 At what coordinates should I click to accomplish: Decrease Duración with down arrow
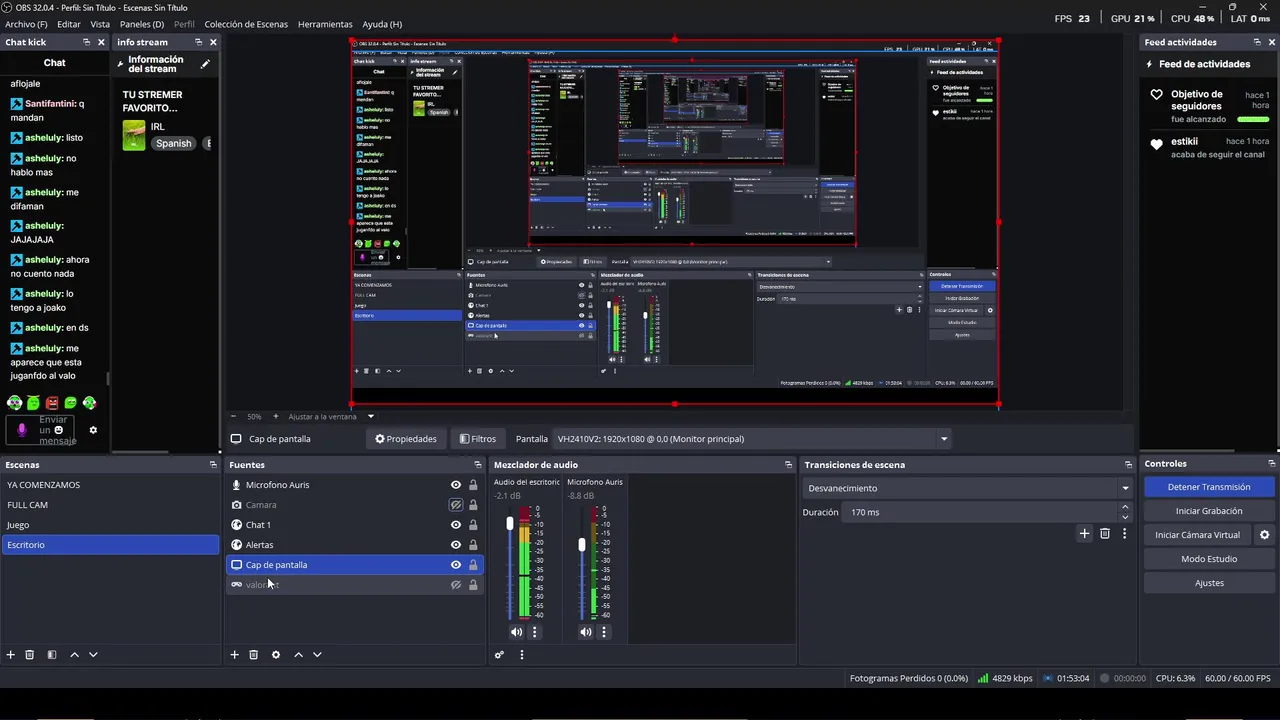coord(1125,517)
